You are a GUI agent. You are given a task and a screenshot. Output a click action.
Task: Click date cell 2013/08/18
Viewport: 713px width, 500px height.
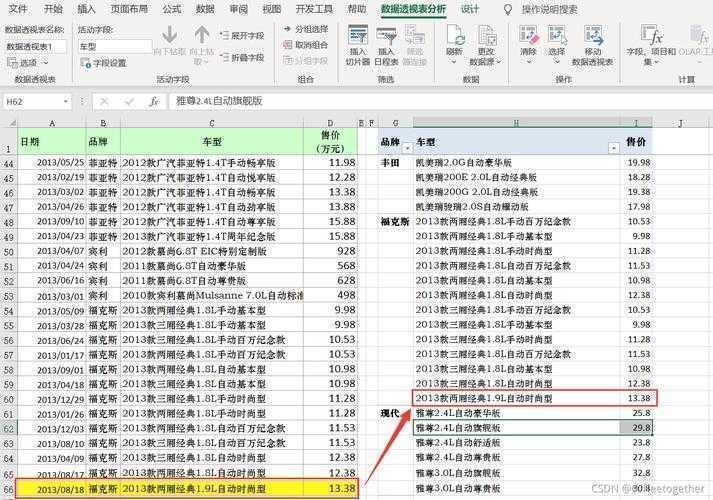click(x=52, y=489)
